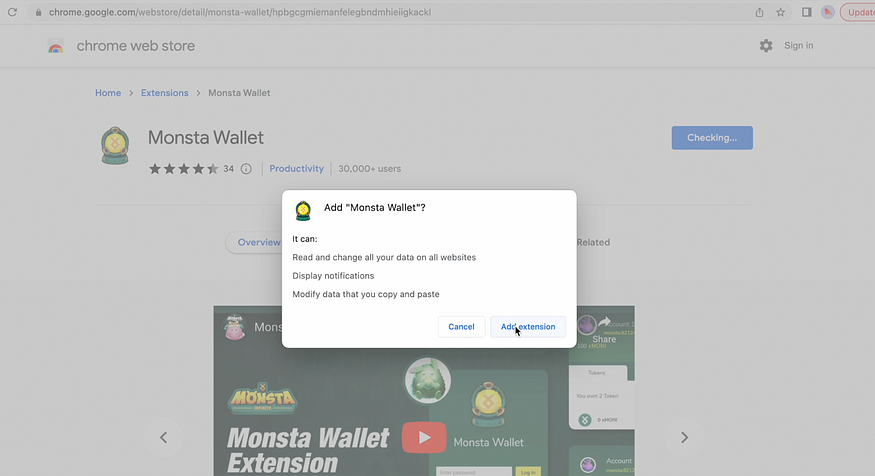Image resolution: width=875 pixels, height=476 pixels.
Task: Click the Display notifications permission text
Action: click(333, 276)
